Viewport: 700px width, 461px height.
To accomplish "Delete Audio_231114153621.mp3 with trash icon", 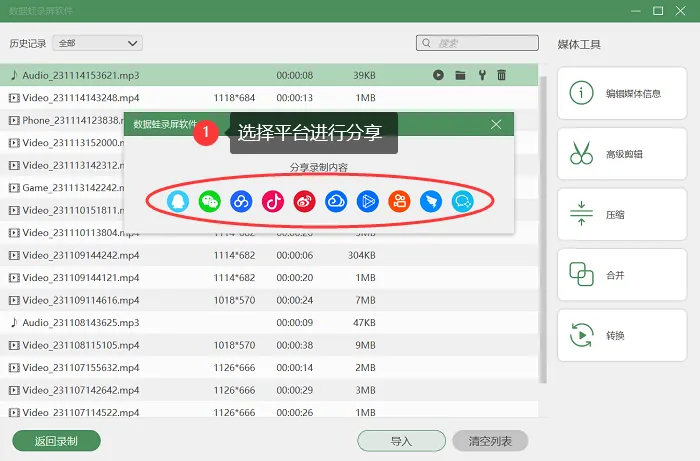I will click(501, 75).
